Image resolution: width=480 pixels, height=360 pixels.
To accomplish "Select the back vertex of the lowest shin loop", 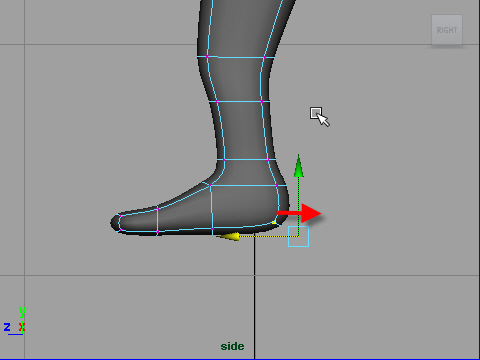I will (x=268, y=160).
